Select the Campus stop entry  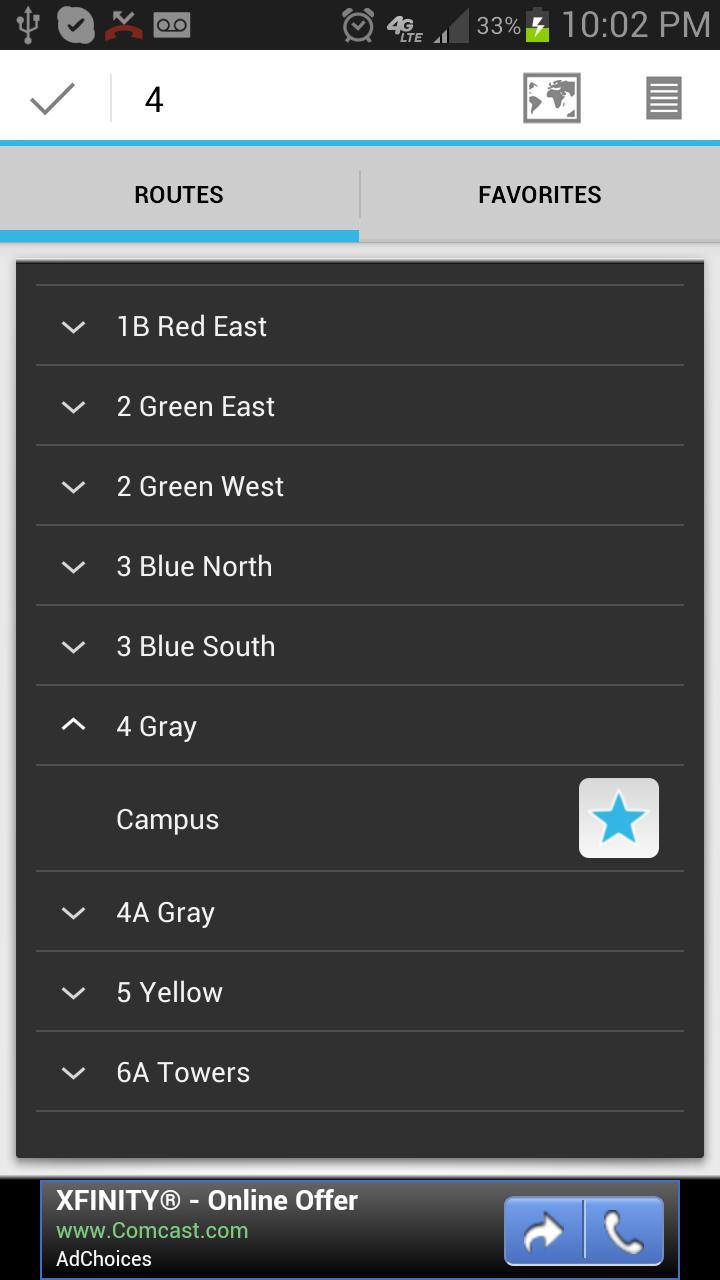pos(168,819)
